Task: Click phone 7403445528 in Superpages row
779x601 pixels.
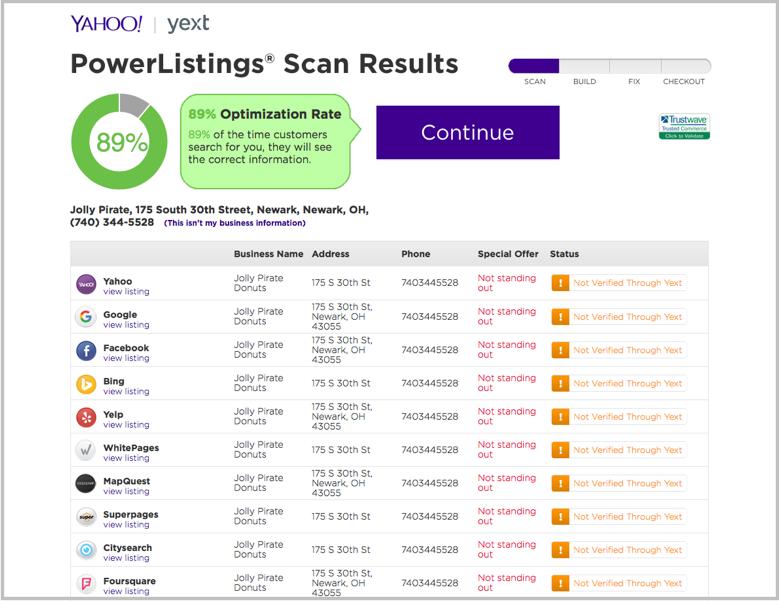Action: pyautogui.click(x=430, y=517)
